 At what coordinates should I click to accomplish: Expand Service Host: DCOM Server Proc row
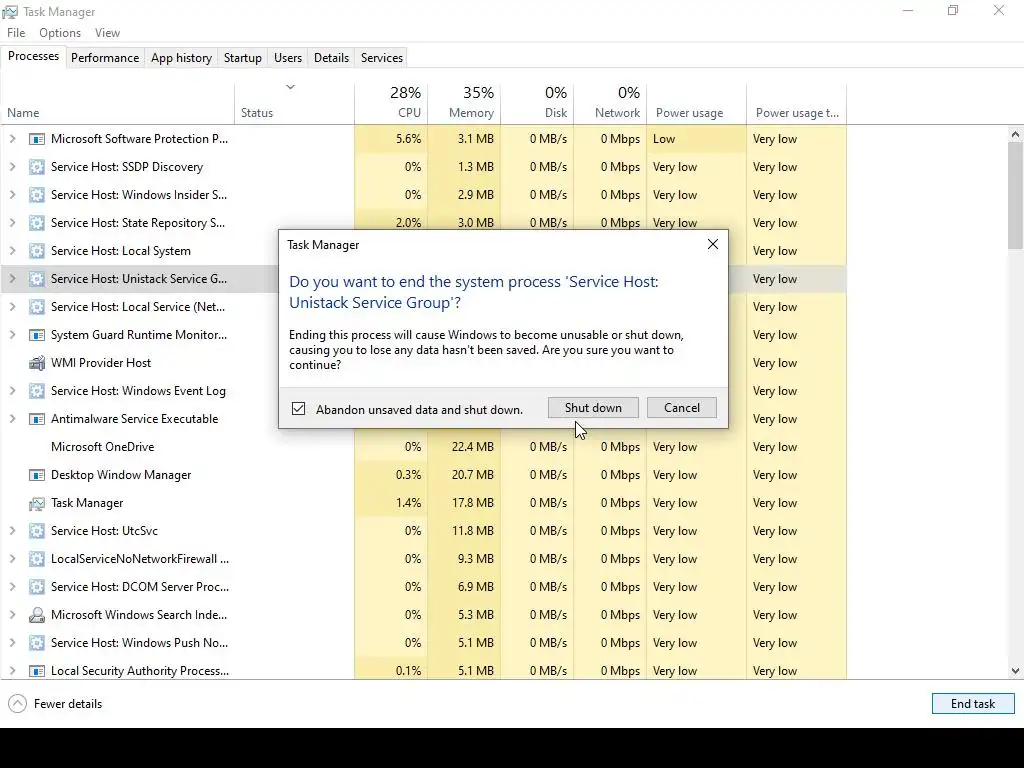click(12, 586)
